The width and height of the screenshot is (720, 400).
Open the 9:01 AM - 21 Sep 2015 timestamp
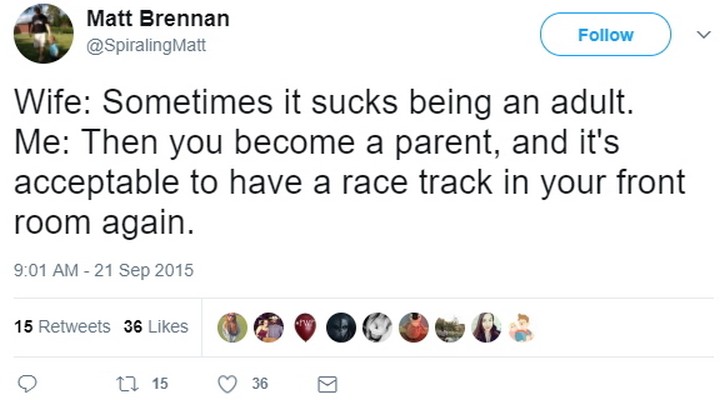pyautogui.click(x=103, y=269)
